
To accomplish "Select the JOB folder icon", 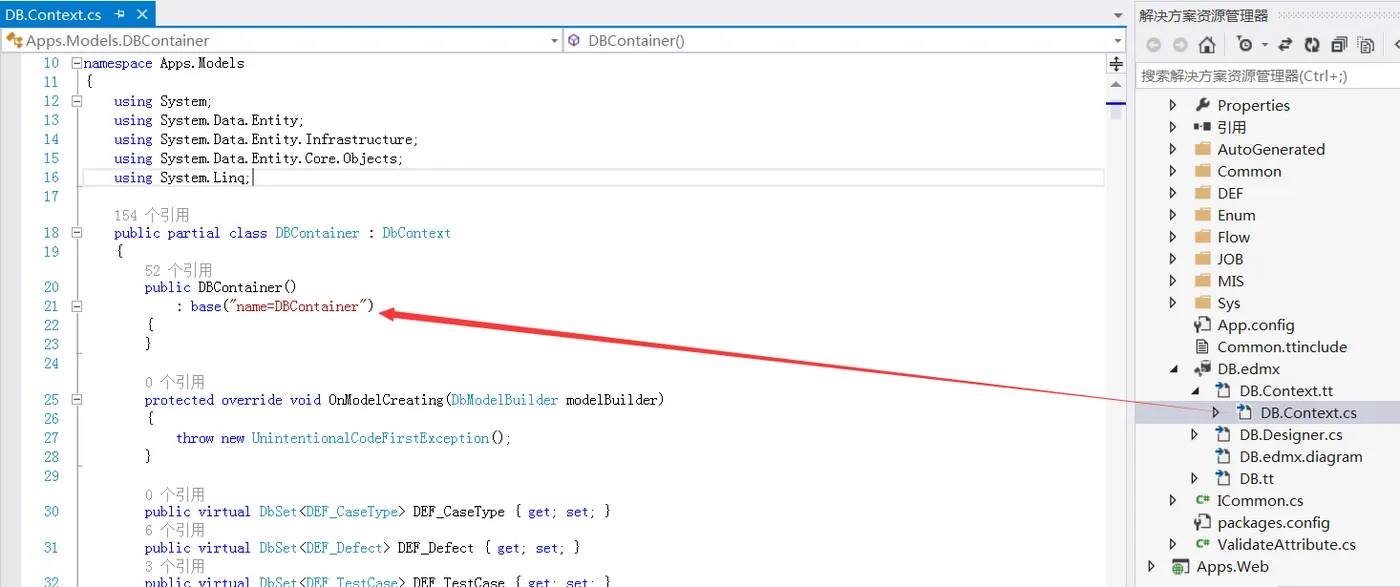I will 1203,259.
